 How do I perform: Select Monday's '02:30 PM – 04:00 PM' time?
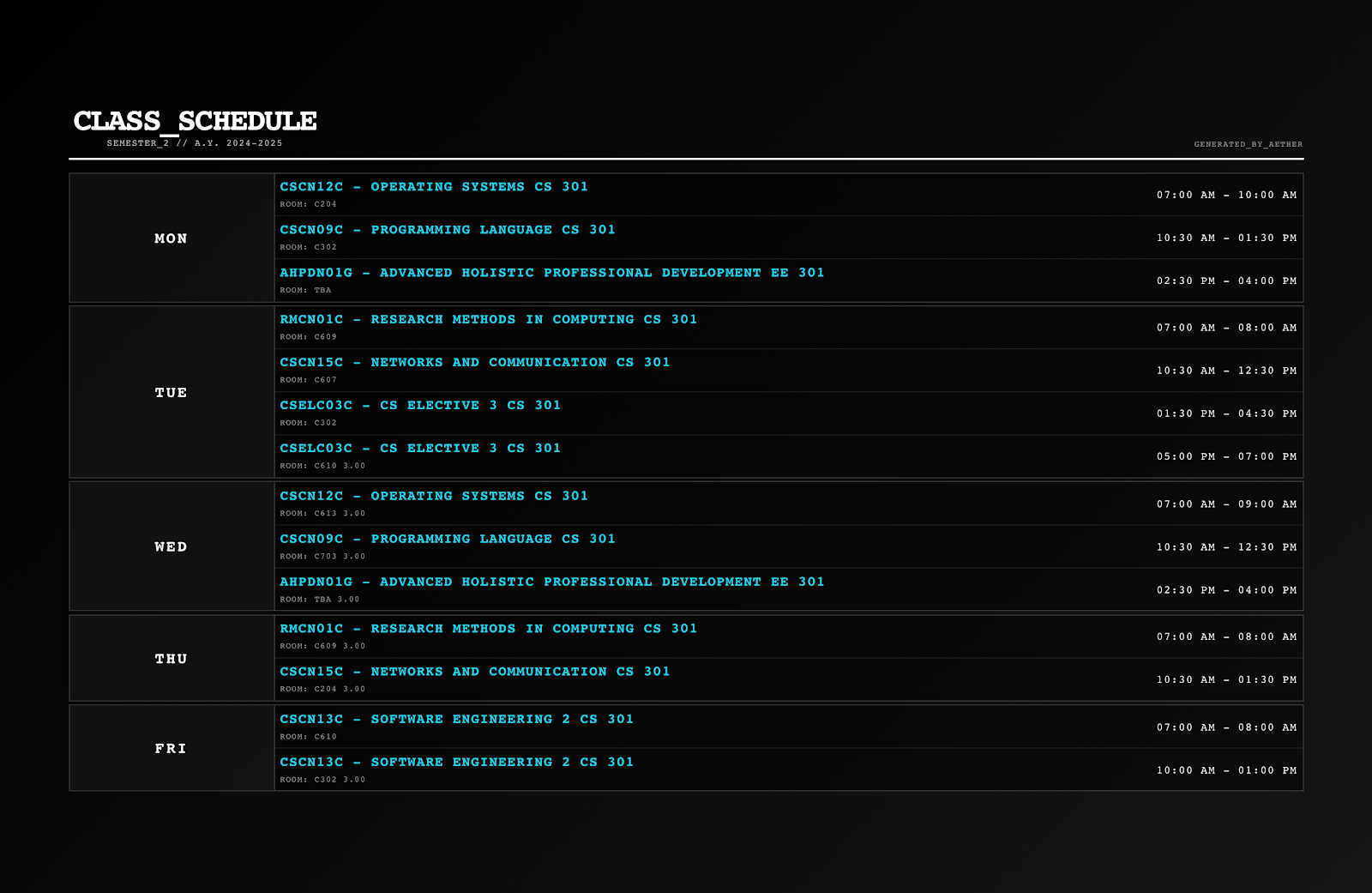click(1226, 281)
